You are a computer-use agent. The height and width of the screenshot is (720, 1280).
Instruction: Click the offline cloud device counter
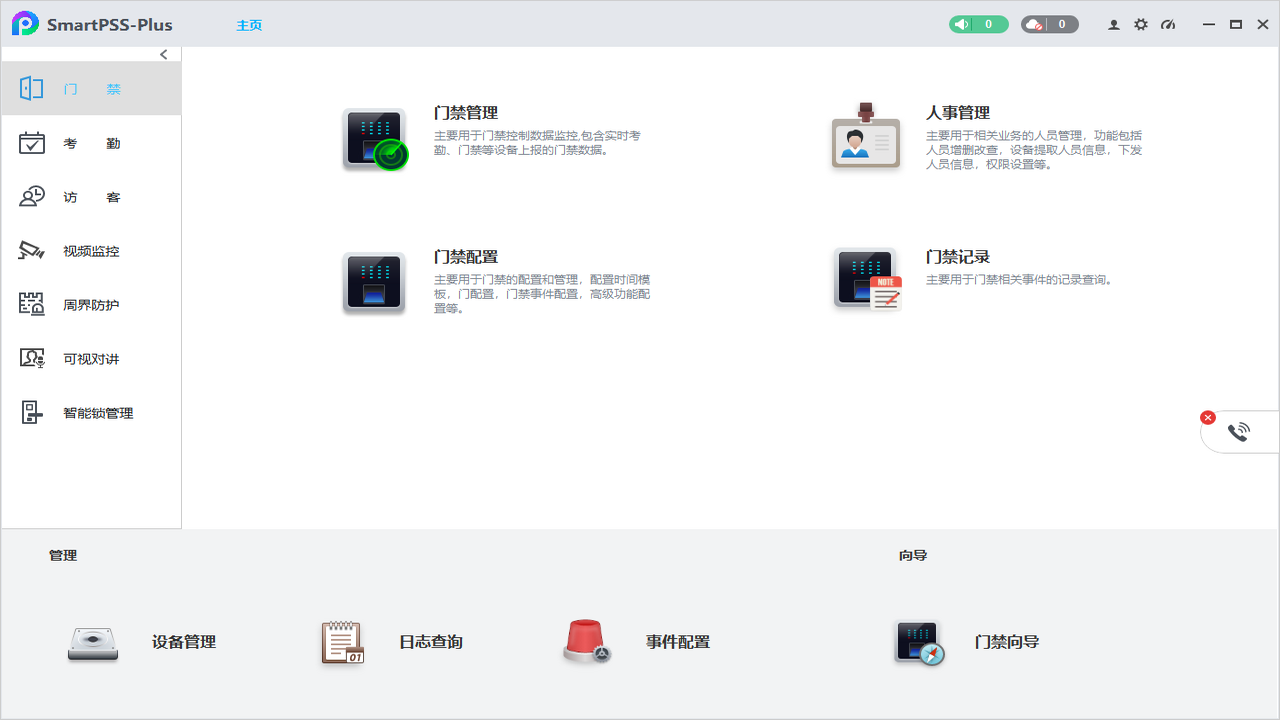tap(1049, 23)
